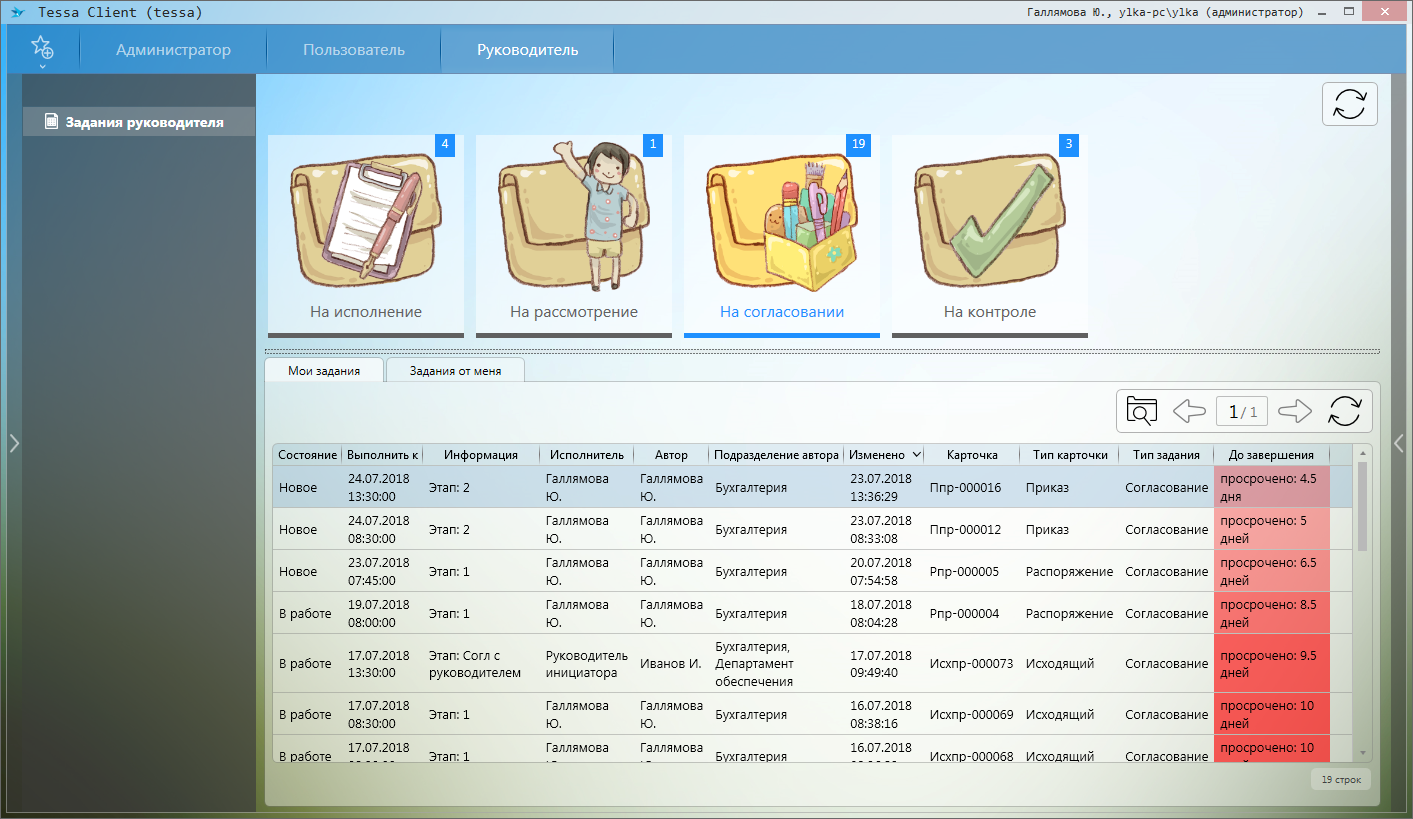Refresh the task table view
Screen dimensions: 1413x819
pos(1345,411)
